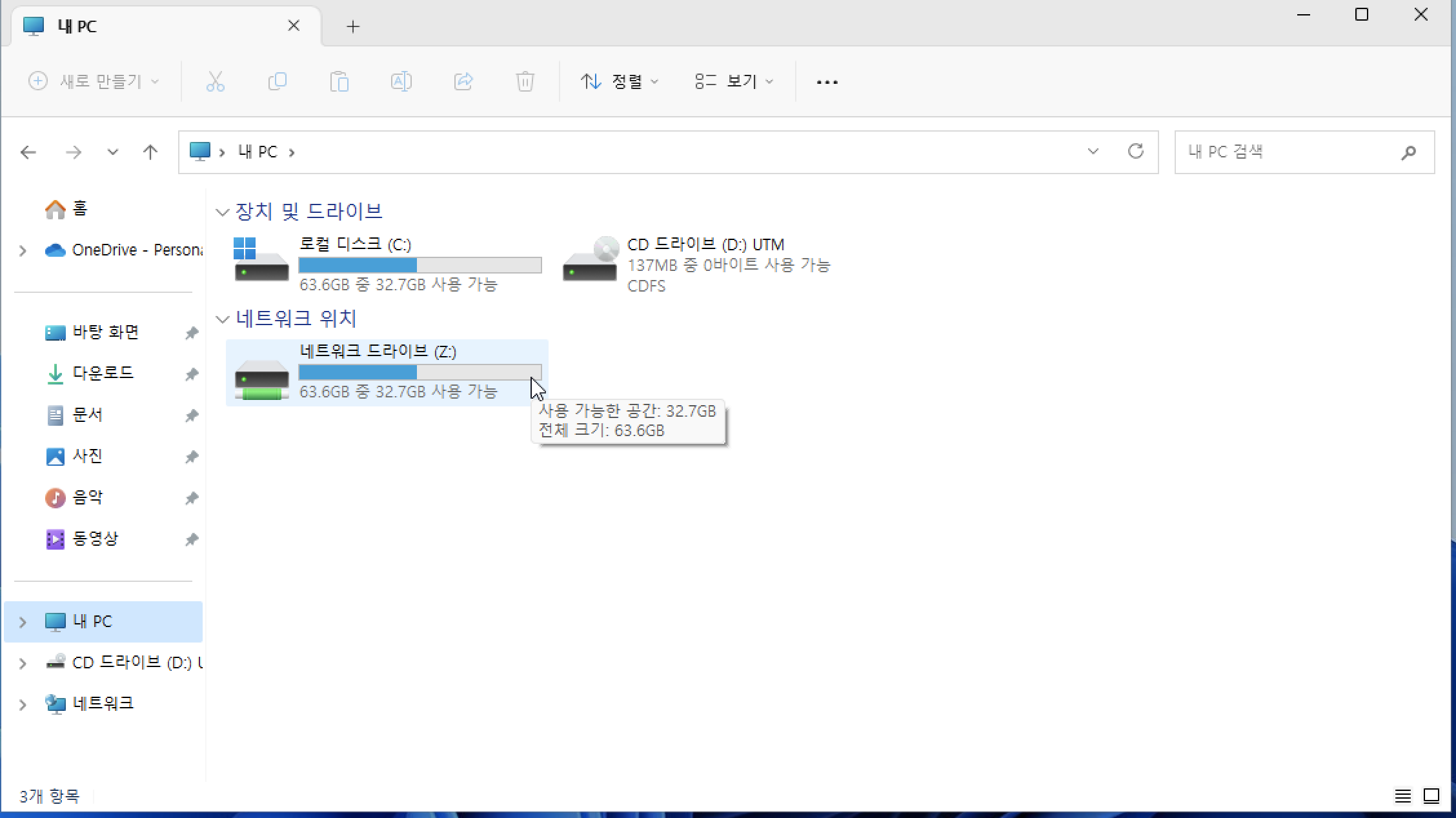
Task: Click the Delete trash can icon
Action: 525,82
